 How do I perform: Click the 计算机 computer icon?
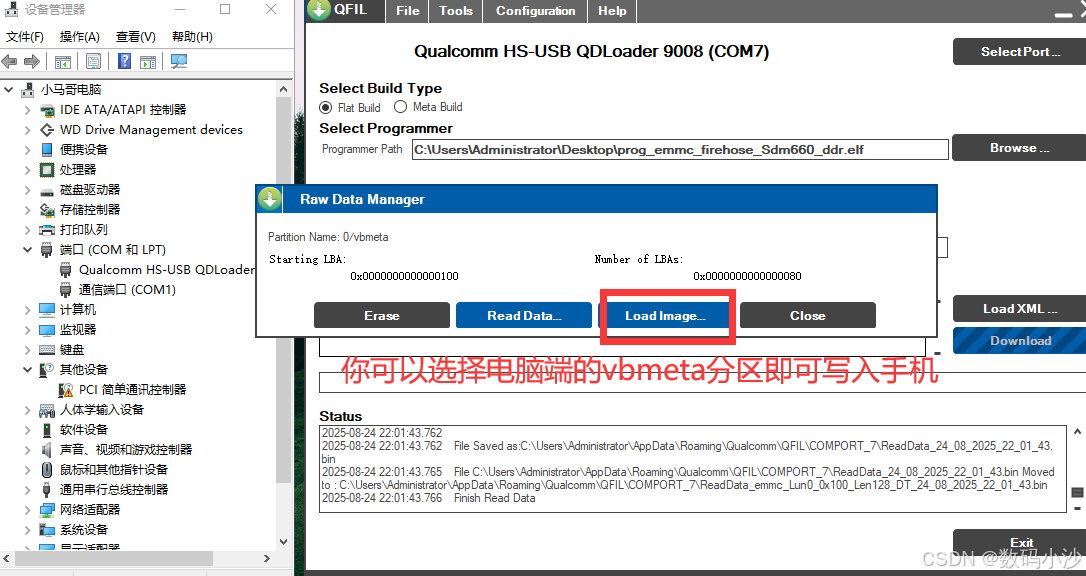click(47, 309)
